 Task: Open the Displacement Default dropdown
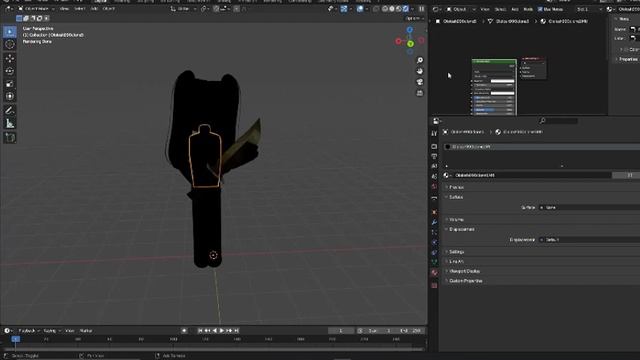click(x=589, y=240)
